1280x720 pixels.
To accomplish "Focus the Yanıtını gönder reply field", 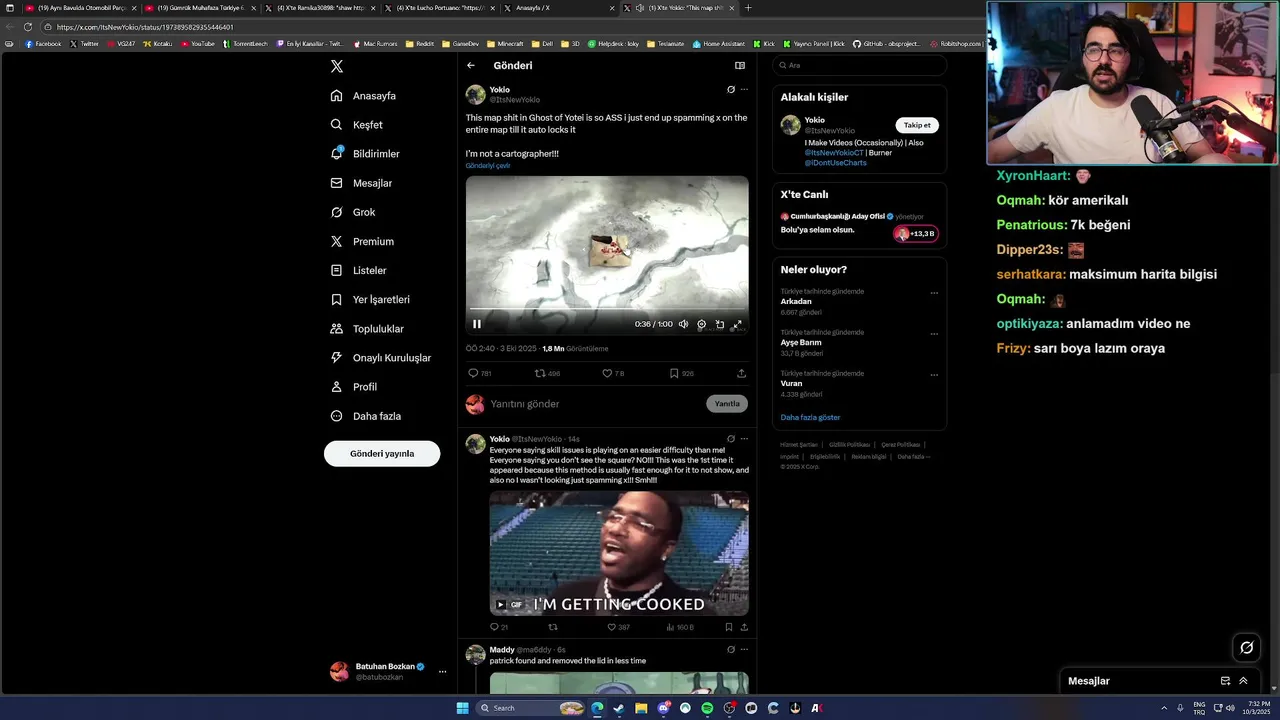I will coord(595,404).
